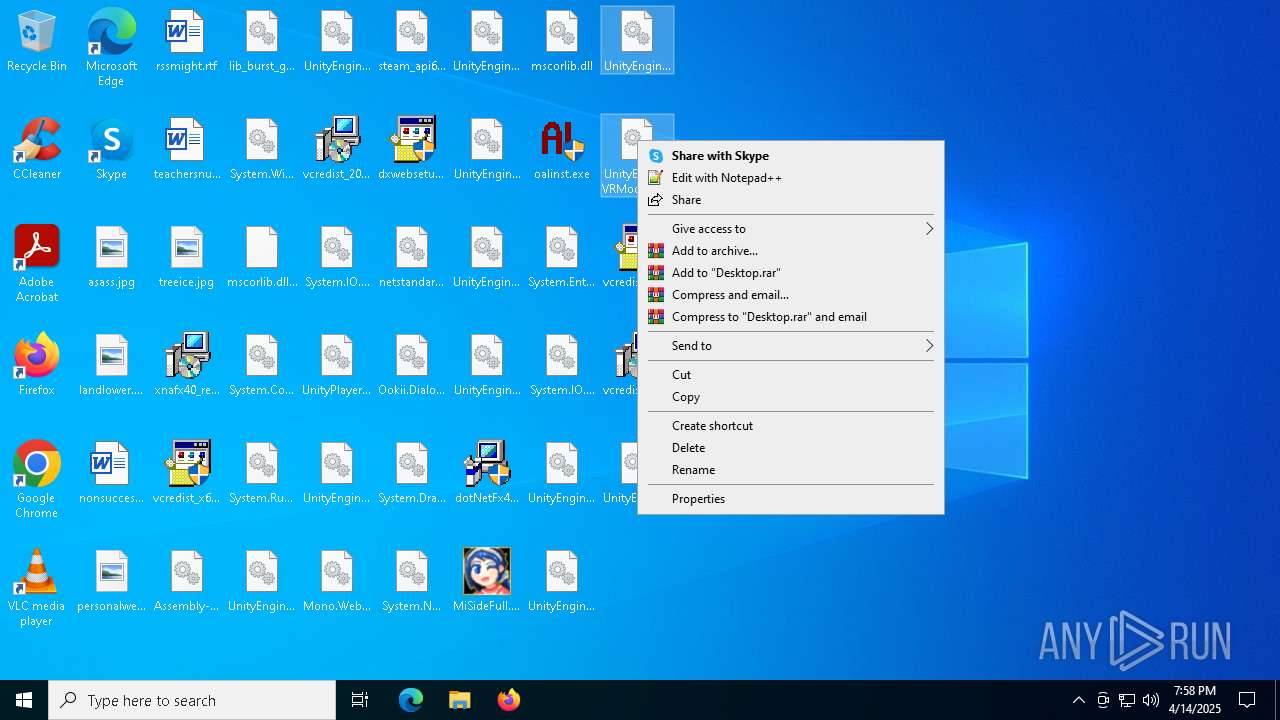Choose Cut from the context menu
Screen dimensions: 1280x720
pos(790,375)
